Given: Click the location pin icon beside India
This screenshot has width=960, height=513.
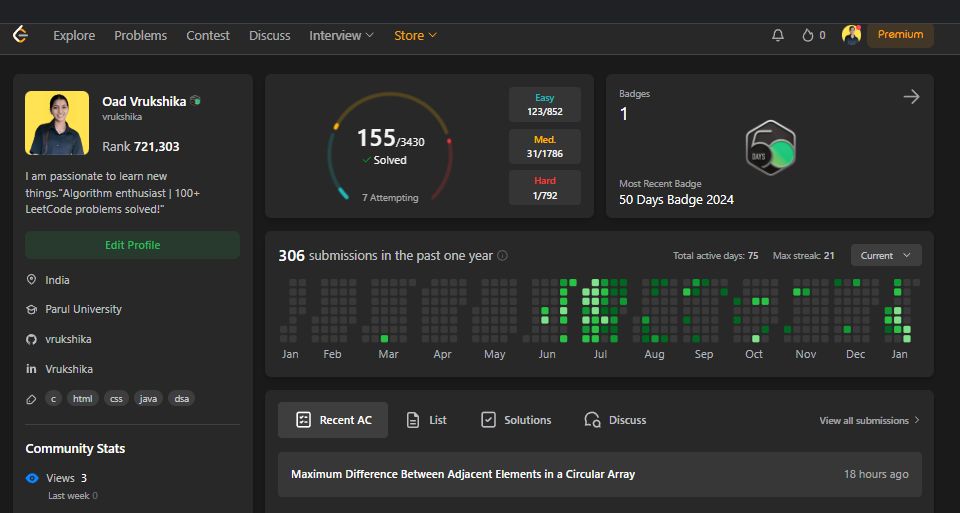Looking at the screenshot, I should click(31, 280).
